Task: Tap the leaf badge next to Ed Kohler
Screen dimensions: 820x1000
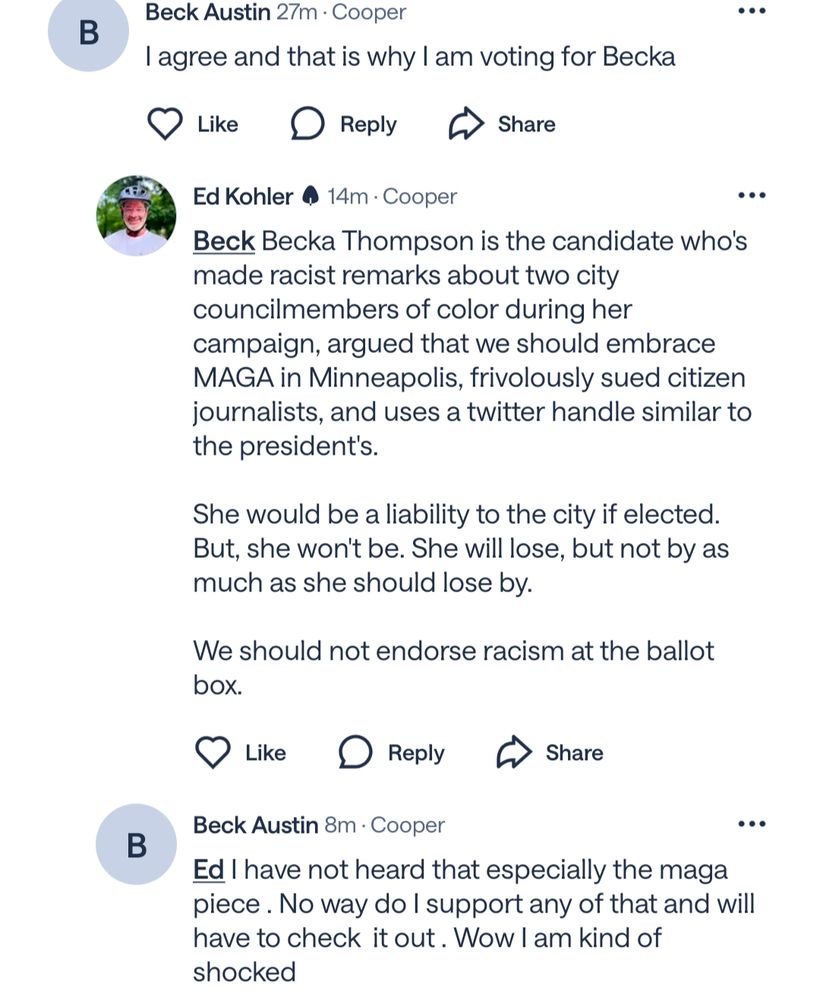Action: click(310, 196)
